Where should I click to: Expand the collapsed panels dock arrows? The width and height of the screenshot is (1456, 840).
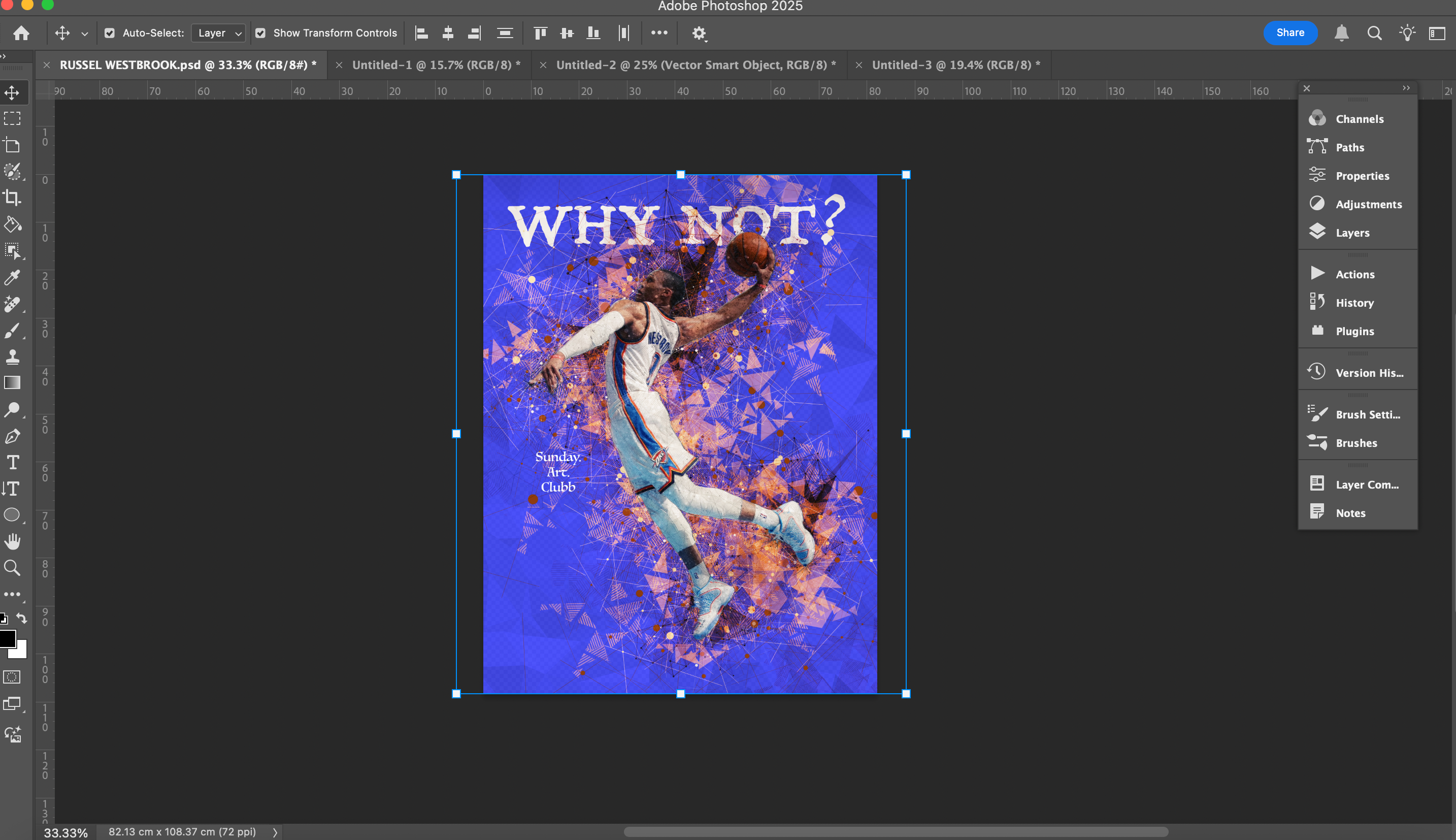tap(1406, 88)
